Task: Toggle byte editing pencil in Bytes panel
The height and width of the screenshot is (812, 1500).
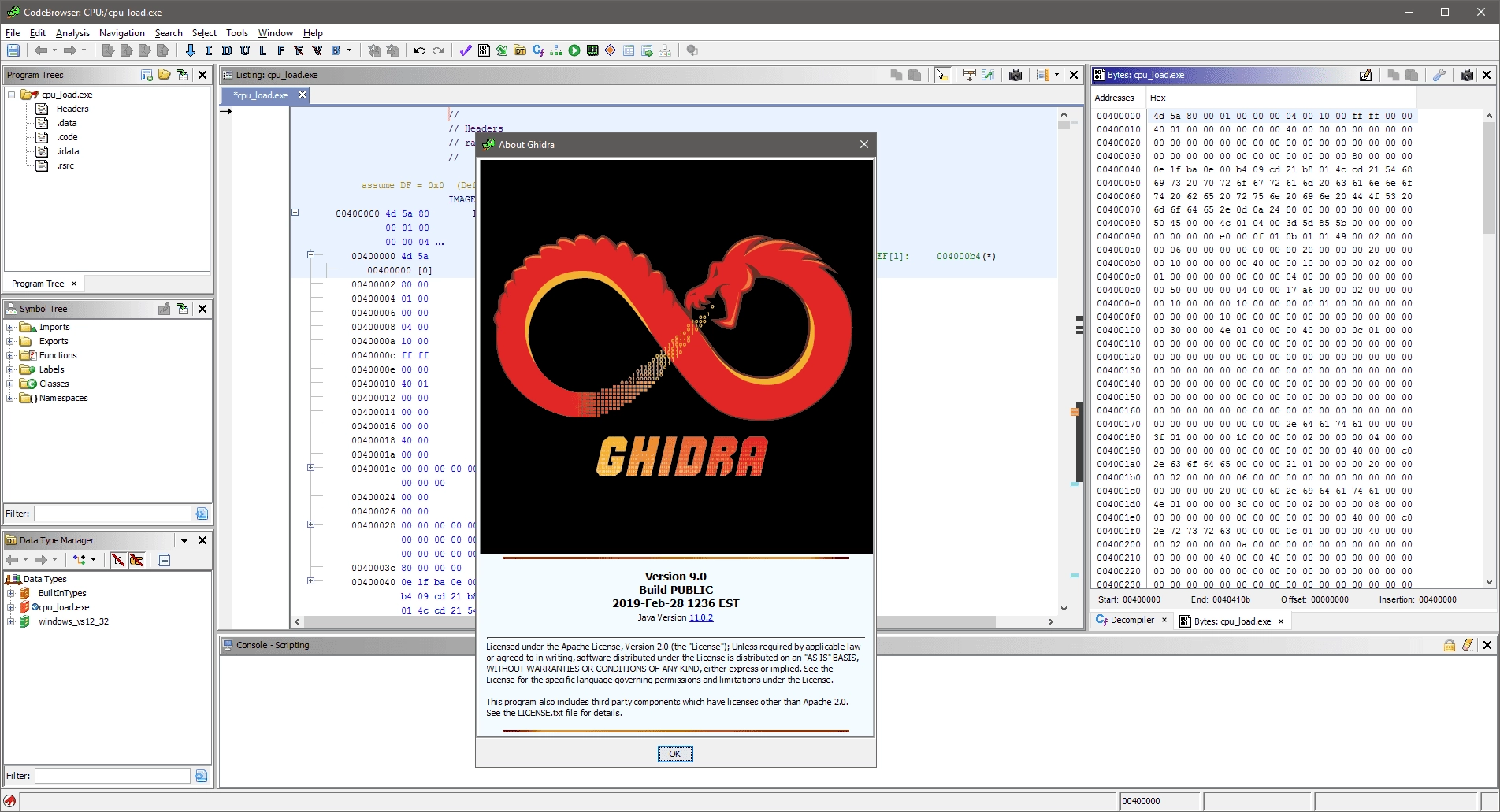Action: click(1365, 75)
